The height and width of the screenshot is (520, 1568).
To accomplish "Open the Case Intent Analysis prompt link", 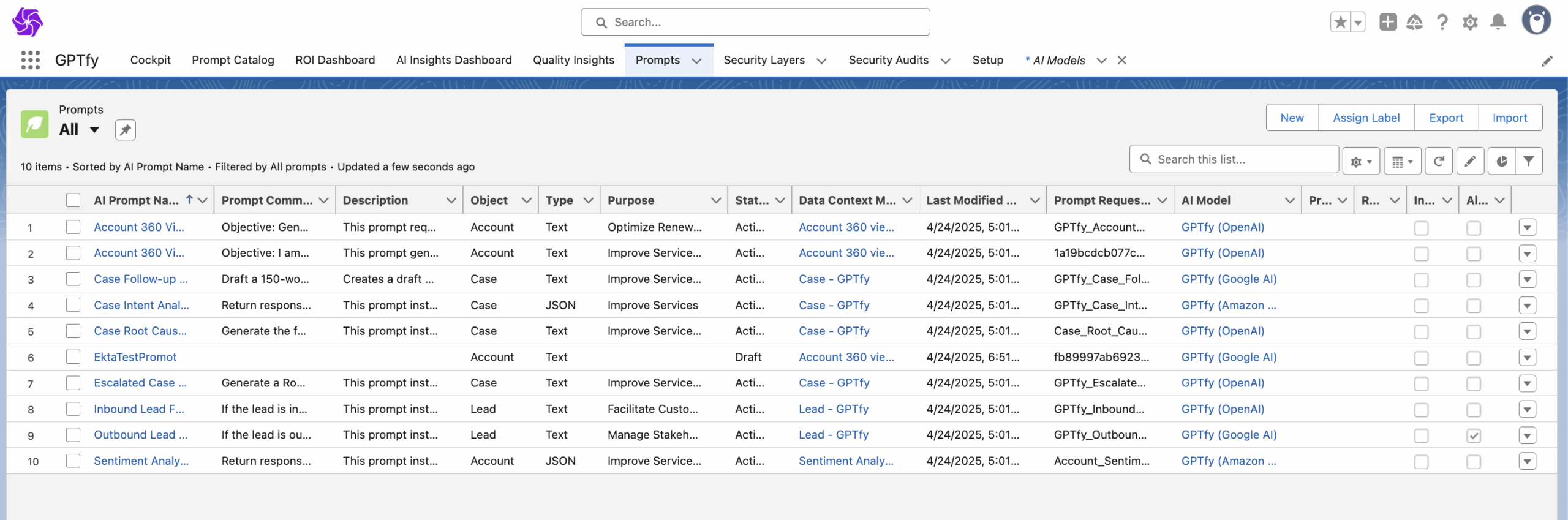I will pyautogui.click(x=141, y=305).
